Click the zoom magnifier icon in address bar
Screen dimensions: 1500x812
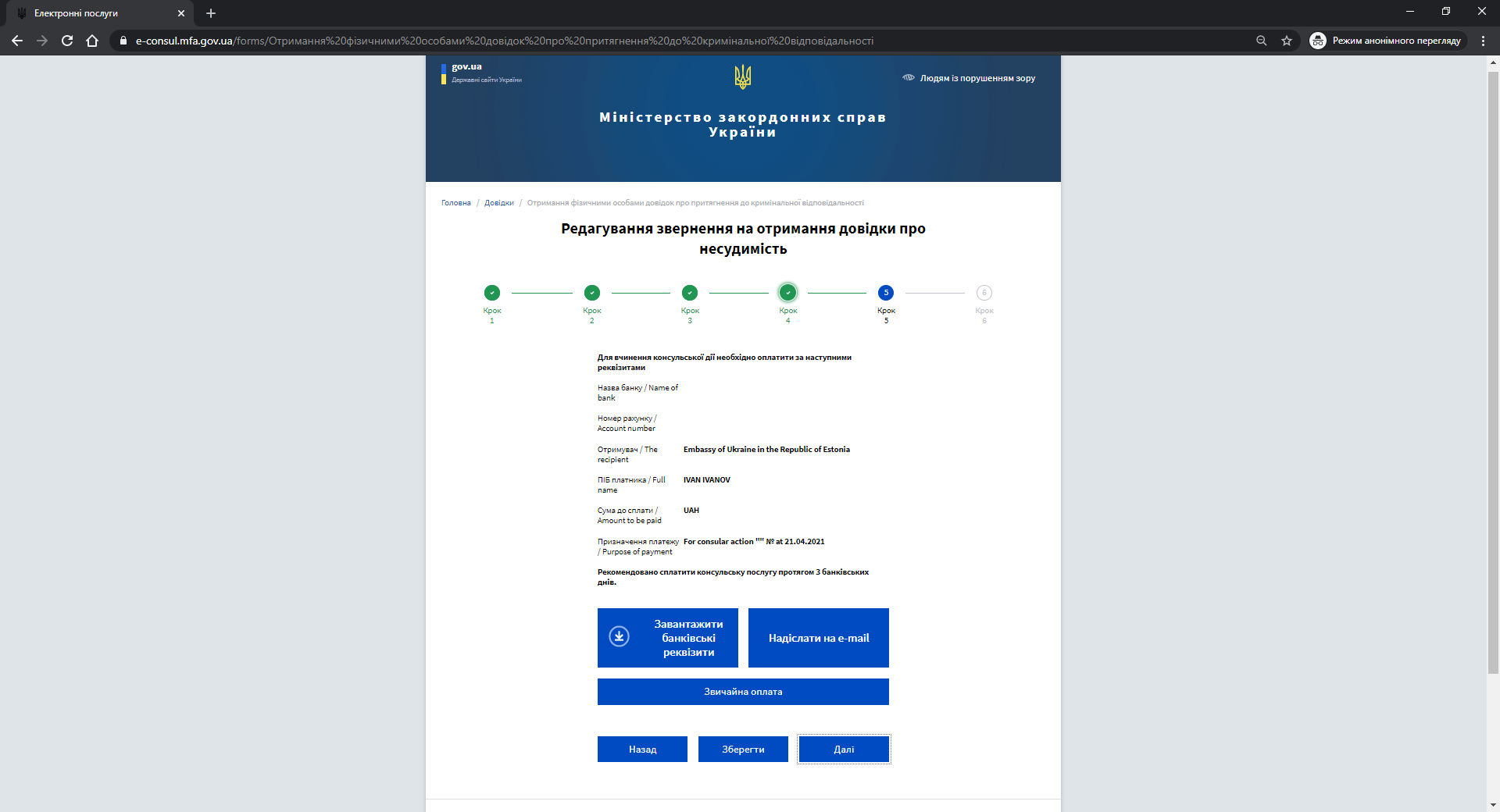[x=1261, y=41]
